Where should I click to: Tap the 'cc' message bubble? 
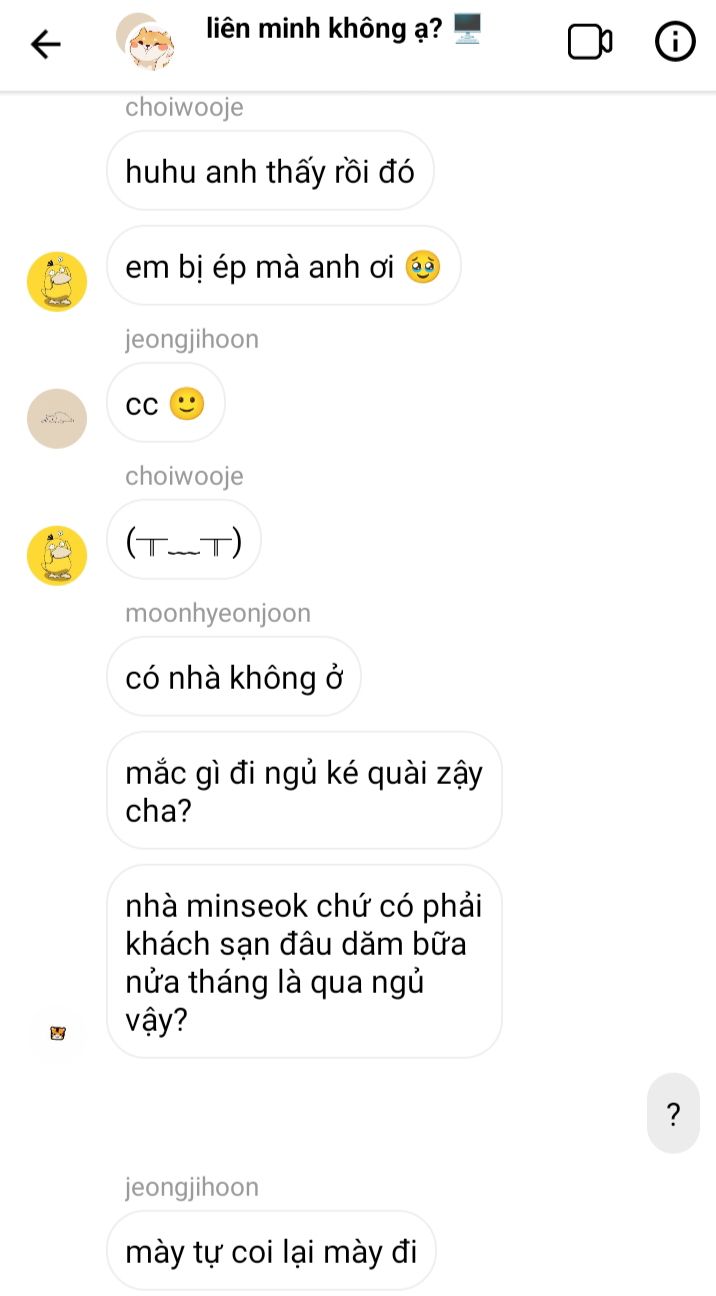(x=165, y=403)
